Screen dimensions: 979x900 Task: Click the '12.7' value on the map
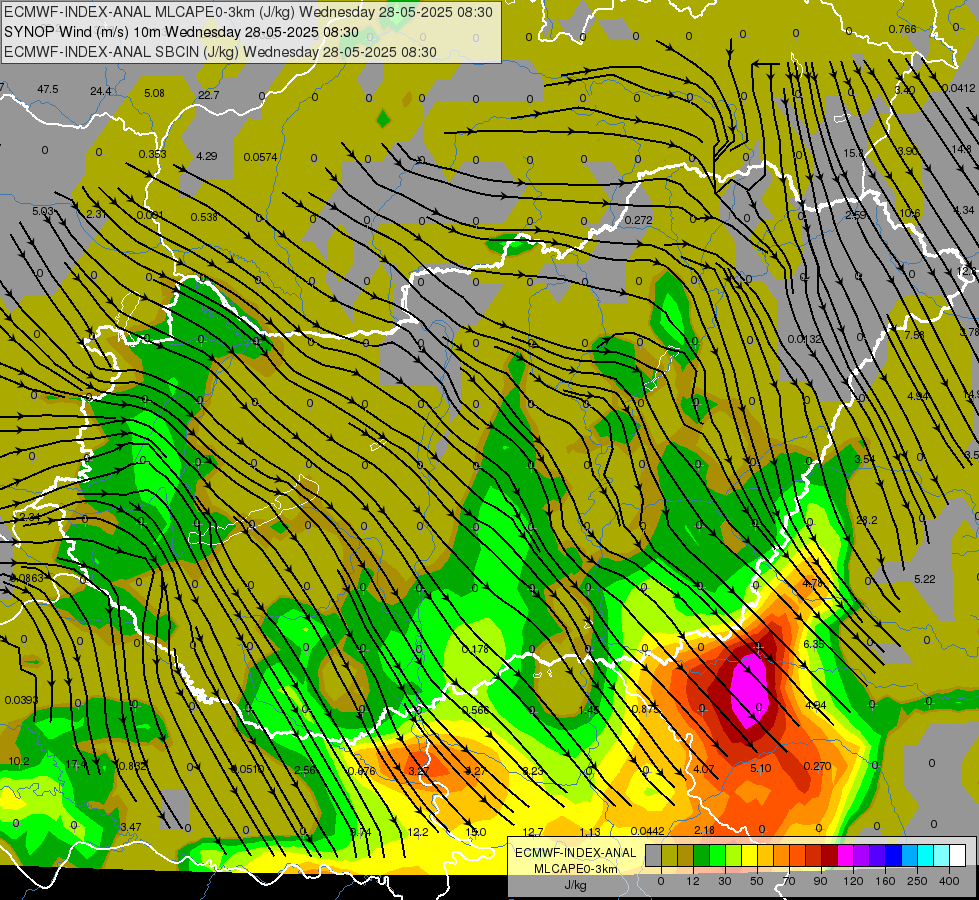point(533,831)
